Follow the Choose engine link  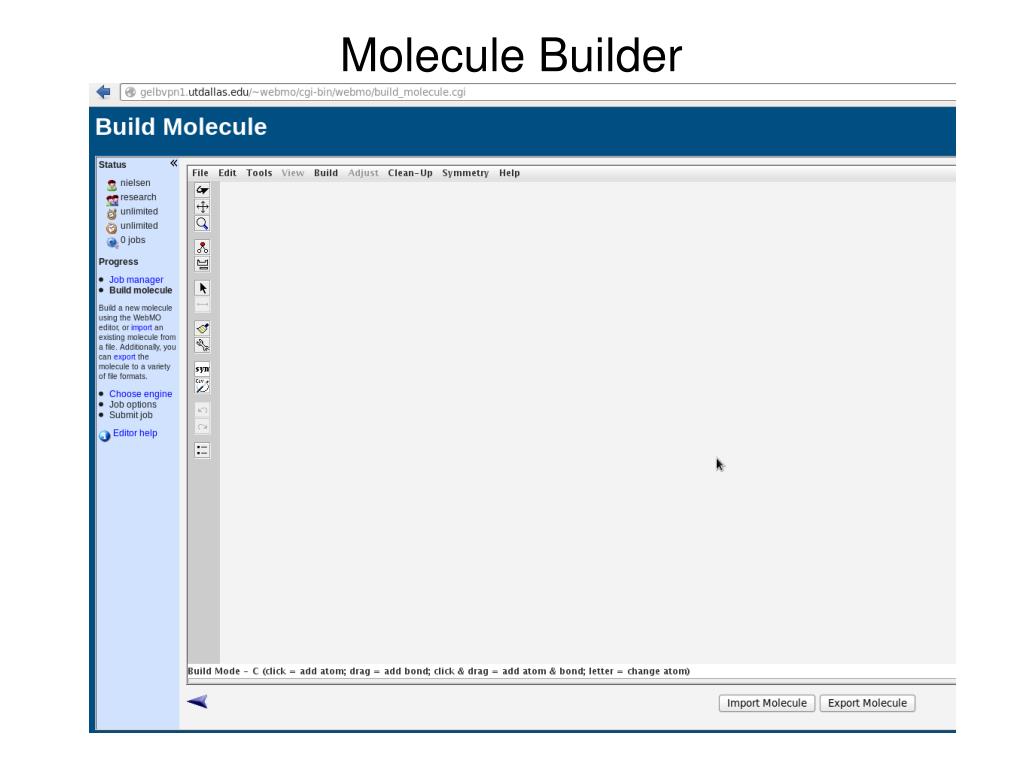[140, 394]
